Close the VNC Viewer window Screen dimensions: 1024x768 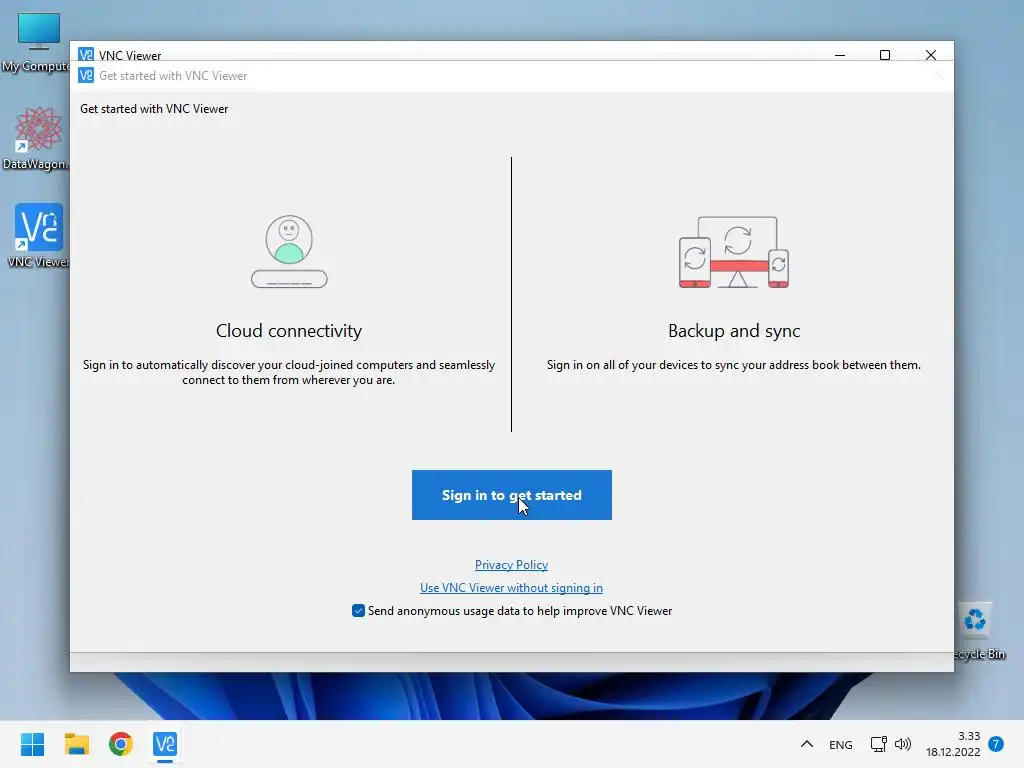click(931, 55)
